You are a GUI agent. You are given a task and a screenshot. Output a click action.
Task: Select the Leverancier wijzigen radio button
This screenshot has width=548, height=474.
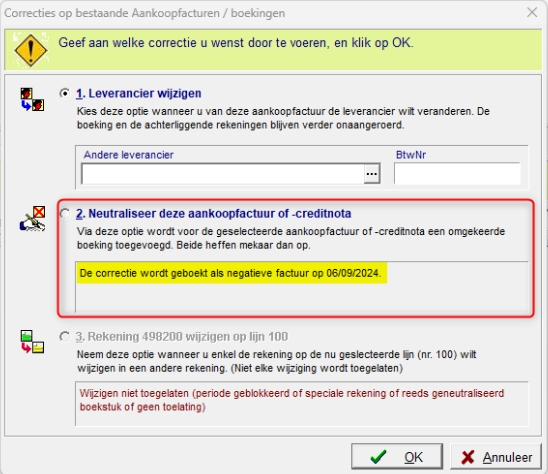click(65, 94)
